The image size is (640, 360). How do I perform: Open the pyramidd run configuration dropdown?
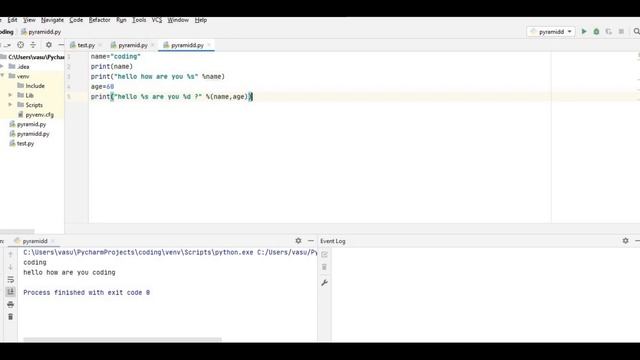(x=551, y=31)
